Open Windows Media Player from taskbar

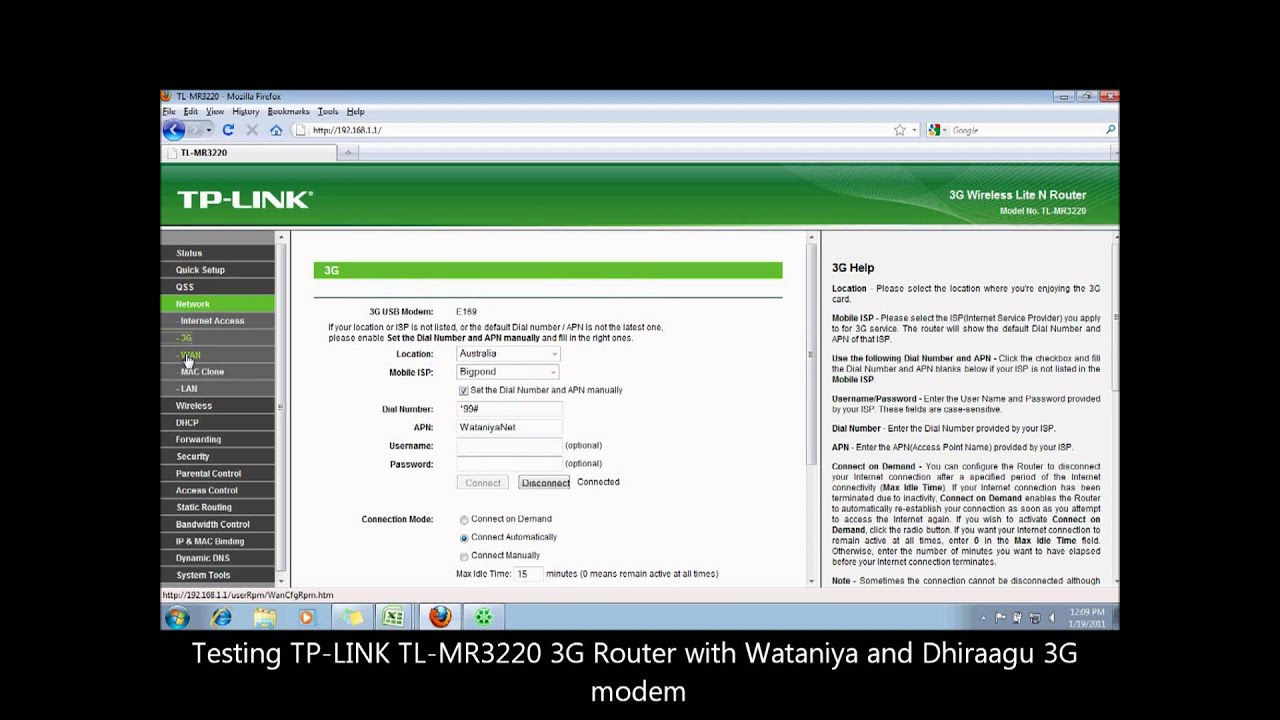coord(307,617)
